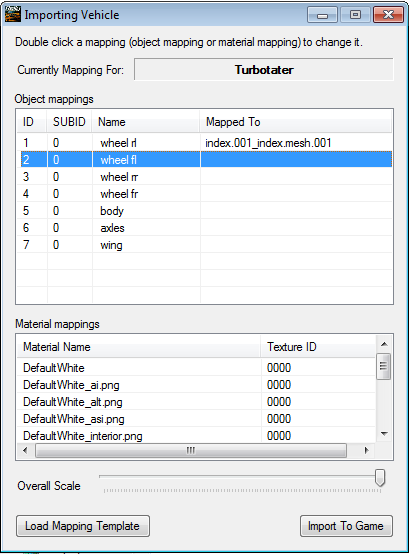The height and width of the screenshot is (554, 409).
Task: Sort by the SUBID column header
Action: (x=70, y=122)
